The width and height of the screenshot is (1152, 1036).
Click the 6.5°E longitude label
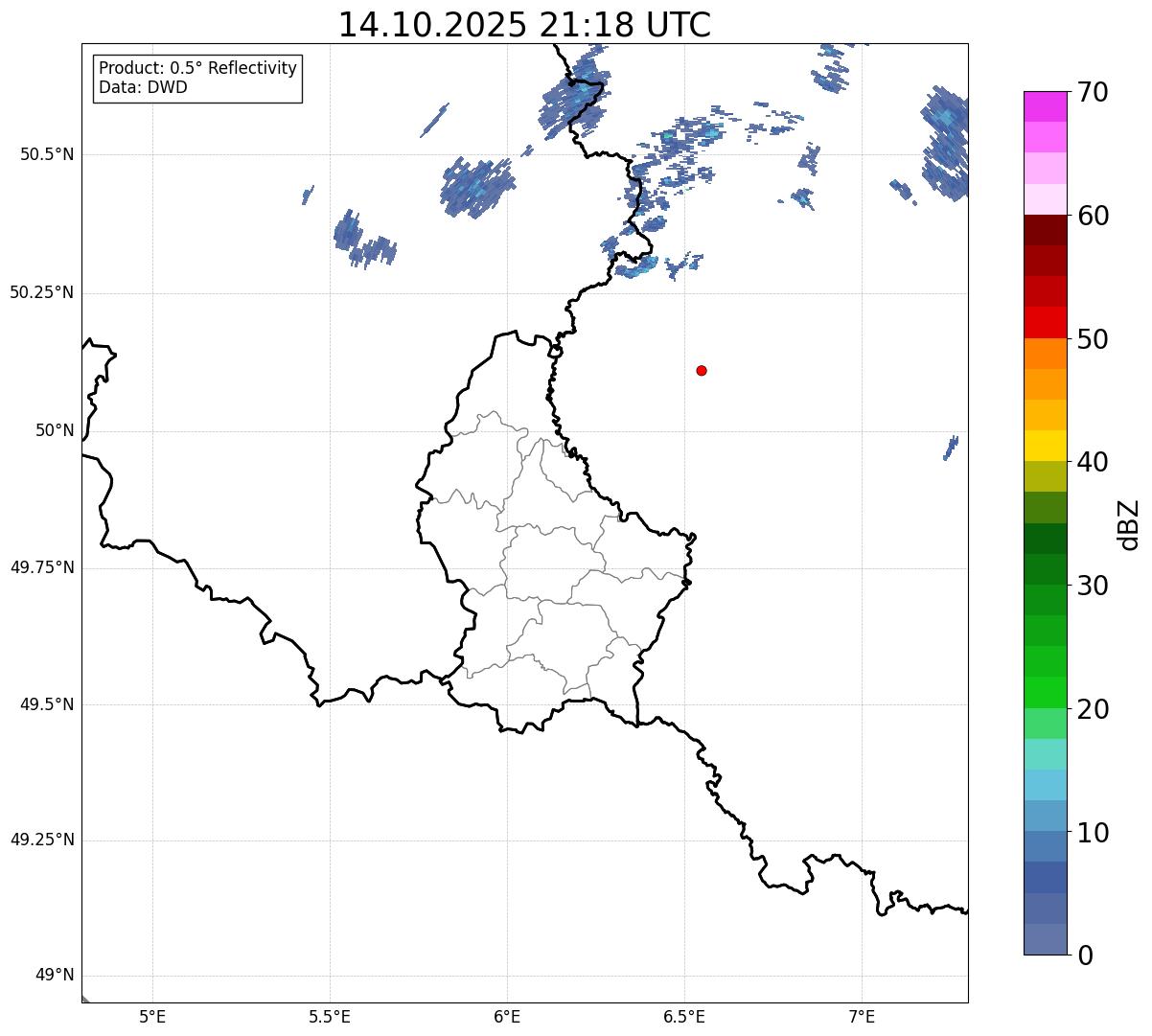pos(684,1016)
